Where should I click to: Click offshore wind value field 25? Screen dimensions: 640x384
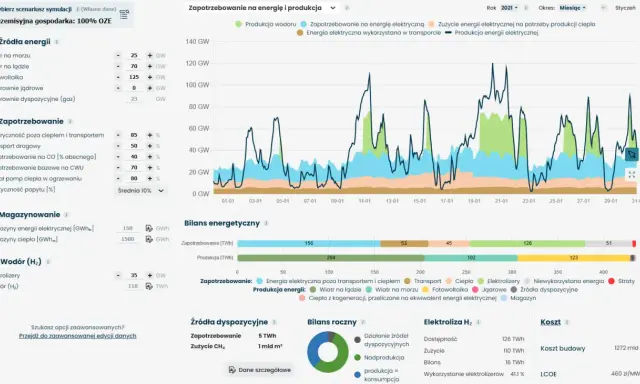(x=134, y=55)
